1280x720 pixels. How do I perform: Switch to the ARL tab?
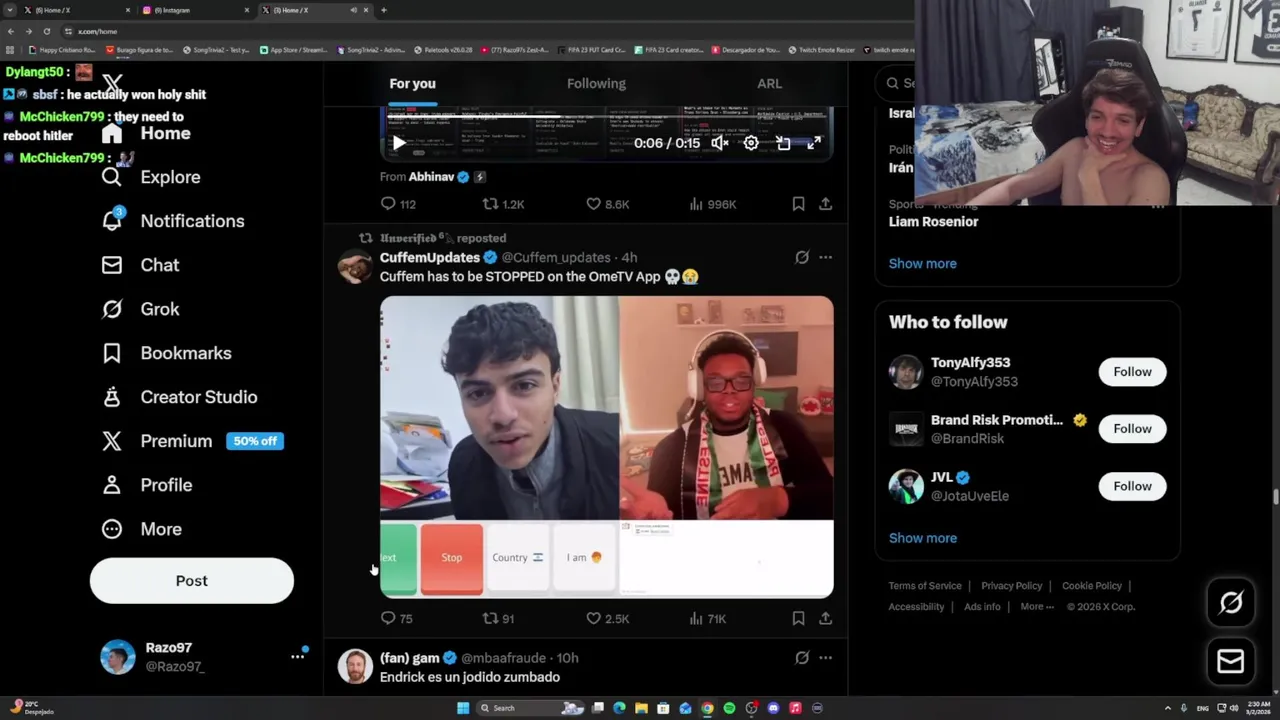pos(769,84)
